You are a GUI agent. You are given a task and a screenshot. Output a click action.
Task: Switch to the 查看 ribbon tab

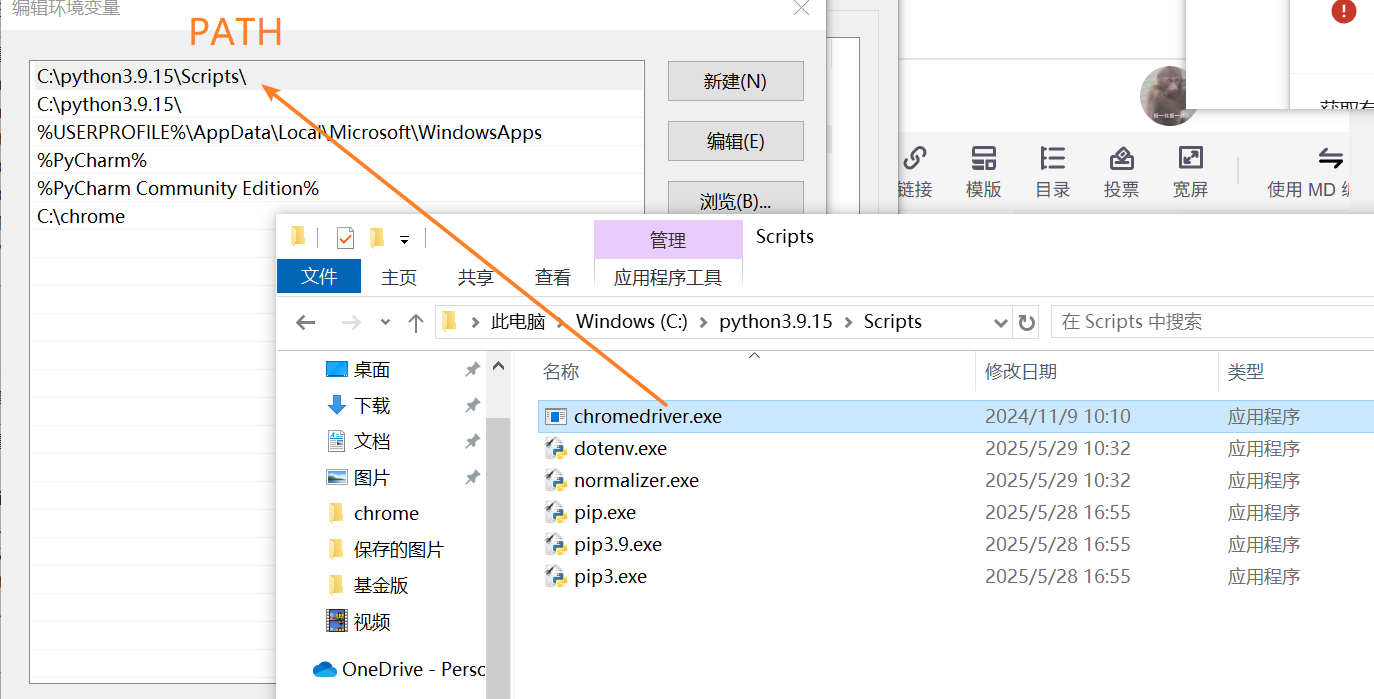[552, 277]
